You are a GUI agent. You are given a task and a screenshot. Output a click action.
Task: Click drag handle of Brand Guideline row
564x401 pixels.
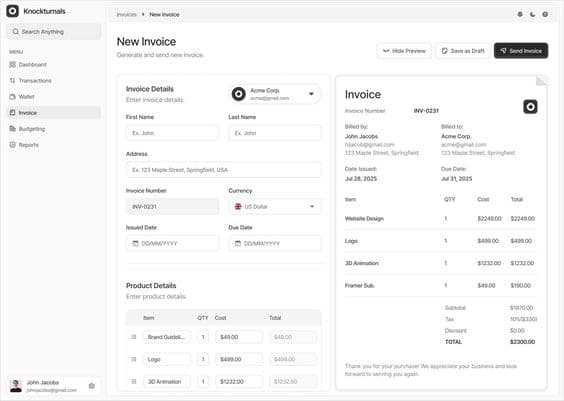134,337
